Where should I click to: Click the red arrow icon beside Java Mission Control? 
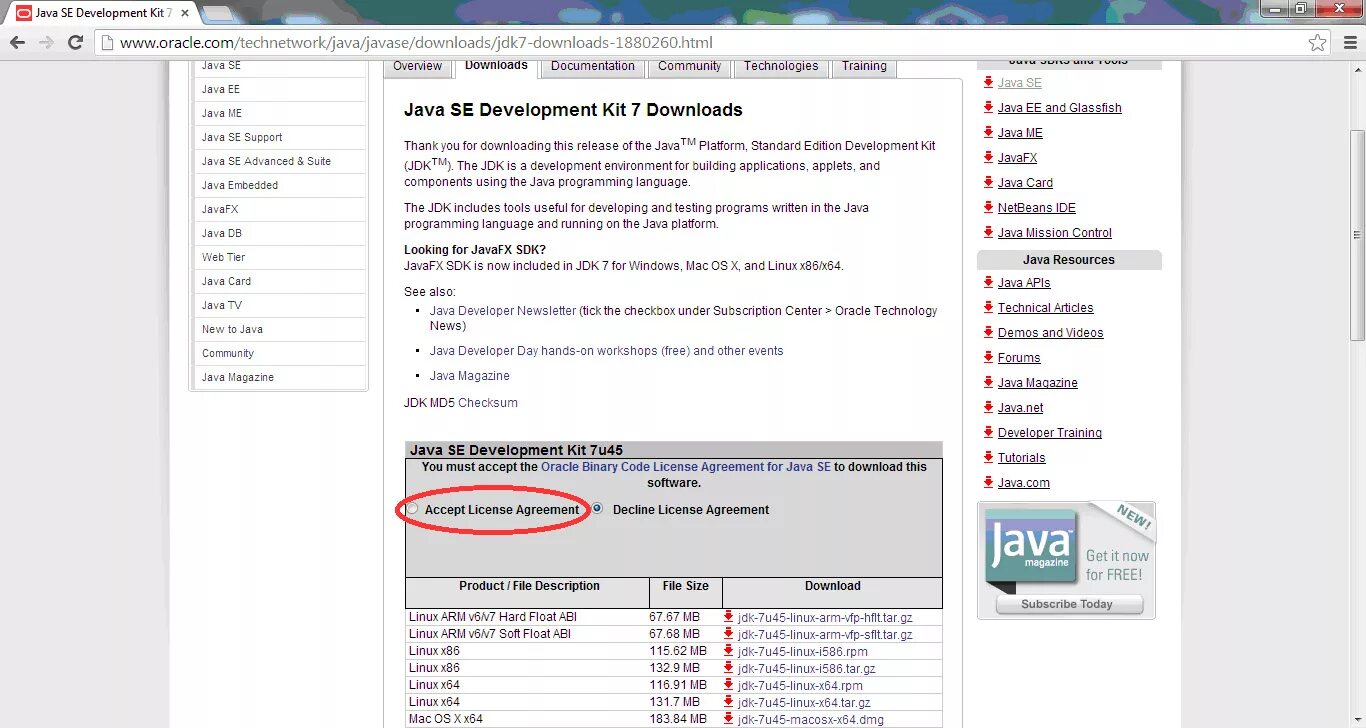(988, 232)
